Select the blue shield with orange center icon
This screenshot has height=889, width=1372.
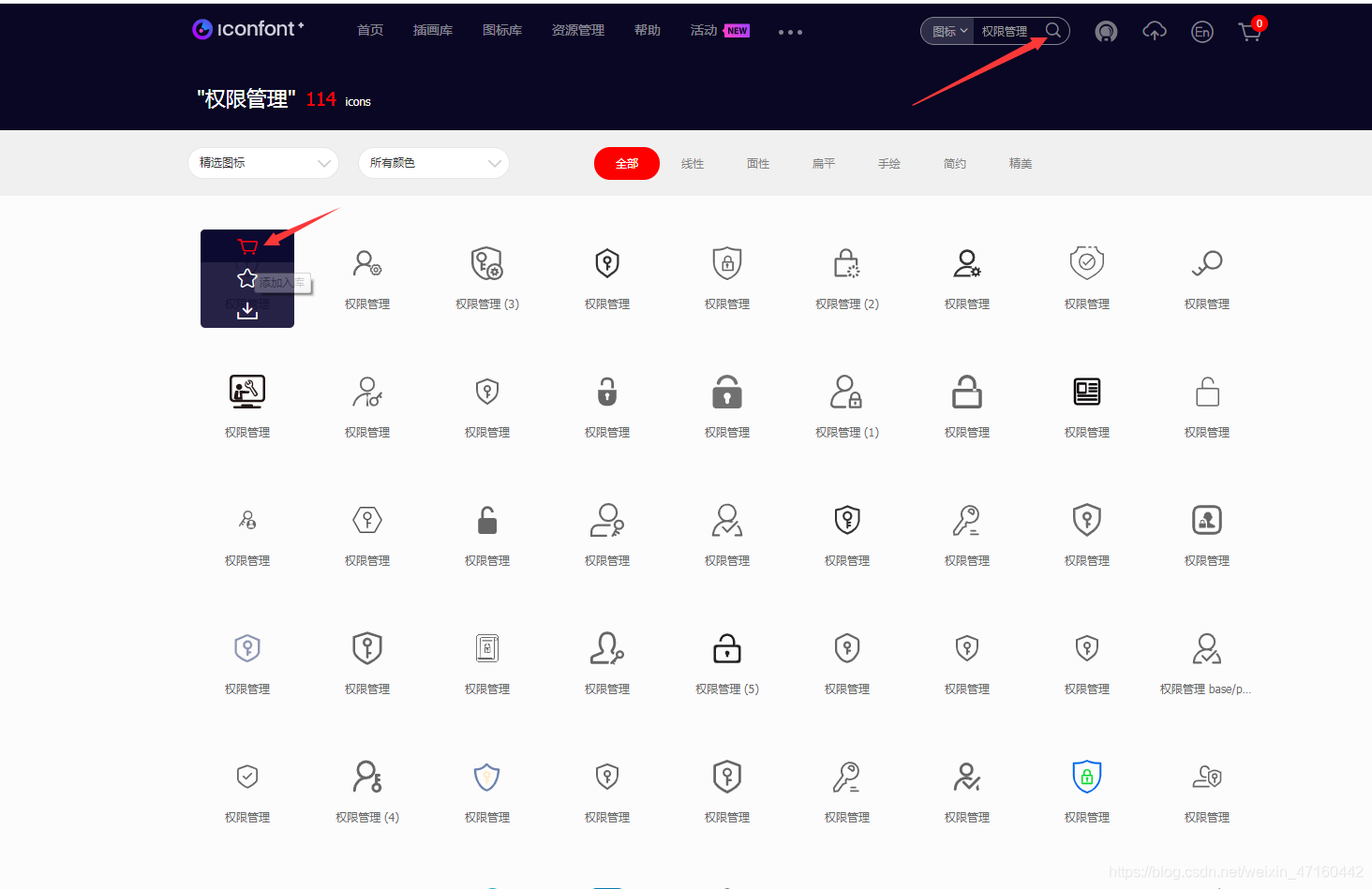(x=487, y=777)
